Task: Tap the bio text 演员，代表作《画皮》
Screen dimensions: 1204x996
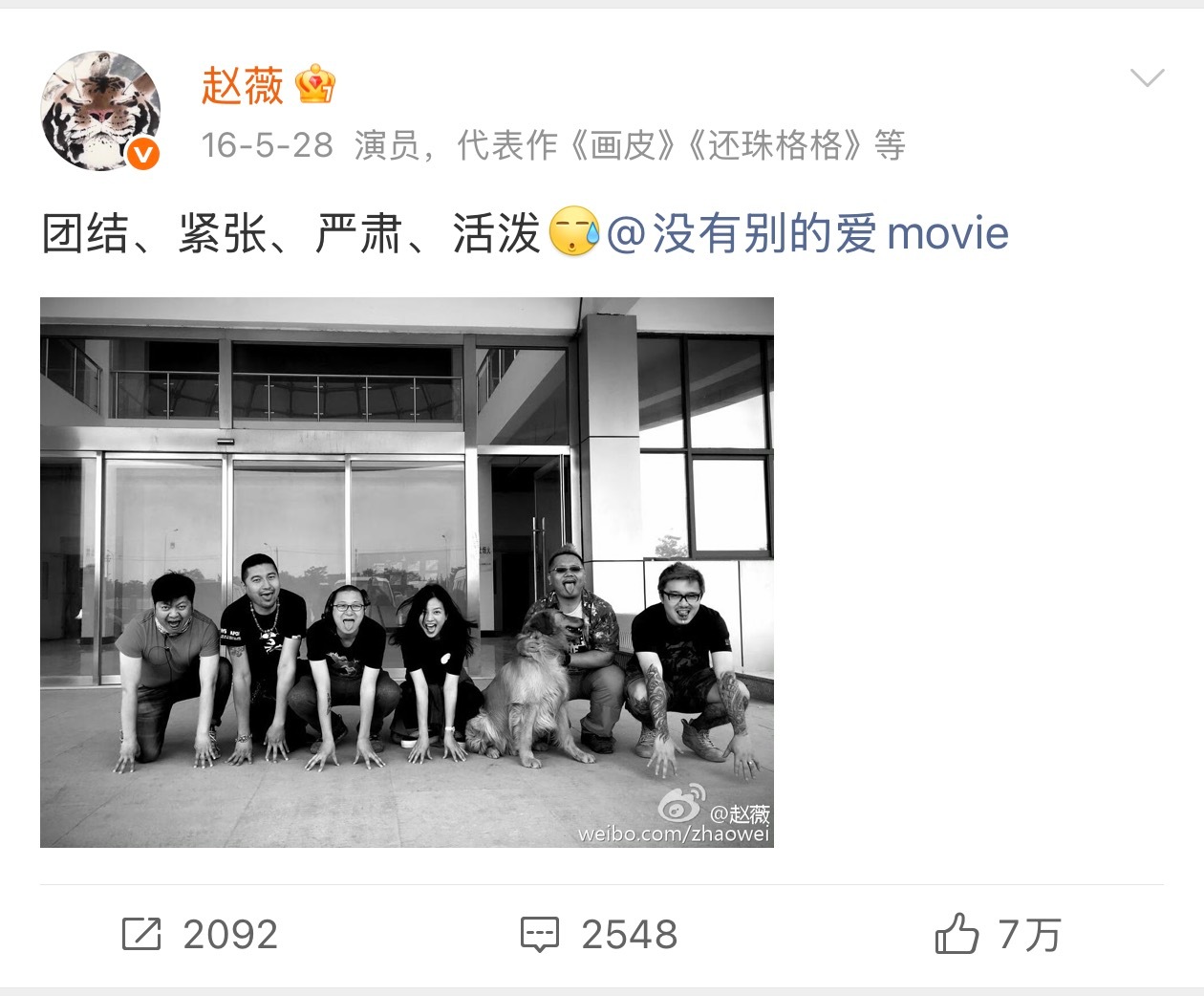Action: coord(517,145)
